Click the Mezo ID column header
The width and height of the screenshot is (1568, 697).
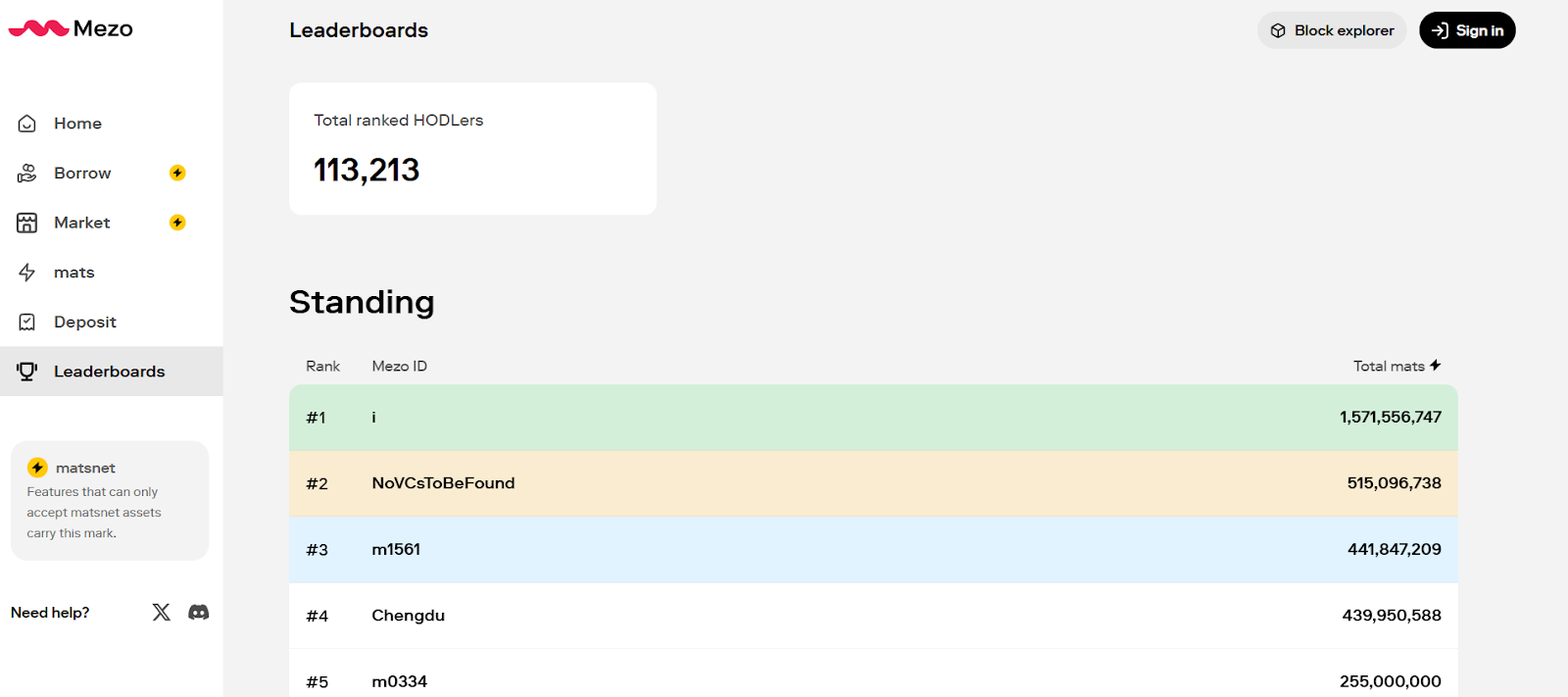[x=399, y=366]
